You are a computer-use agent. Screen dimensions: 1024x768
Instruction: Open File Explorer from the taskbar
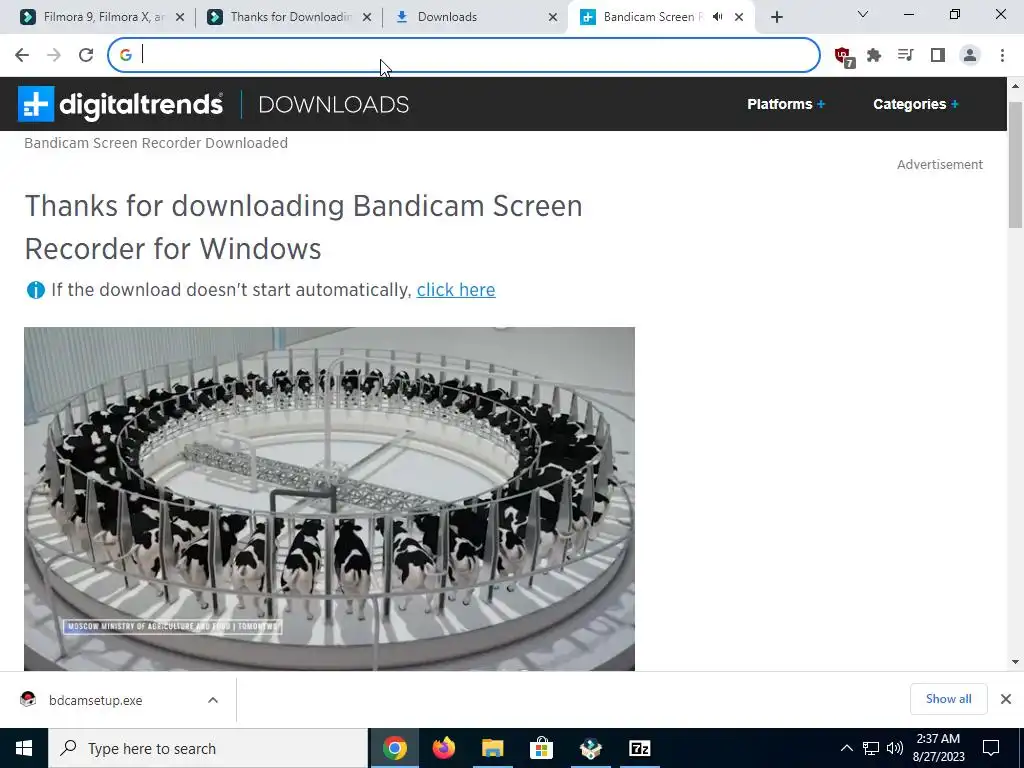point(492,748)
